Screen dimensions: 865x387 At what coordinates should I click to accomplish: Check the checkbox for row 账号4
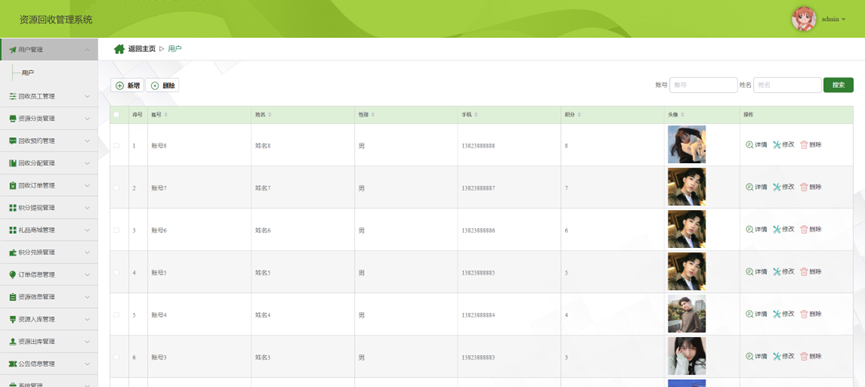(116, 315)
